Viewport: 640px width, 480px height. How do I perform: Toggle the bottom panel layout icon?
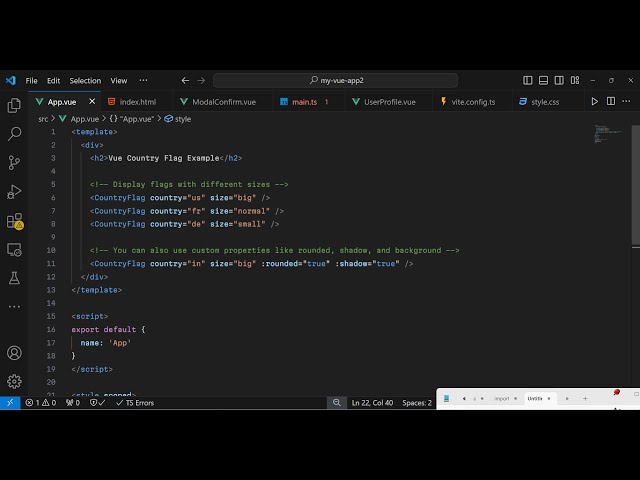click(x=543, y=80)
